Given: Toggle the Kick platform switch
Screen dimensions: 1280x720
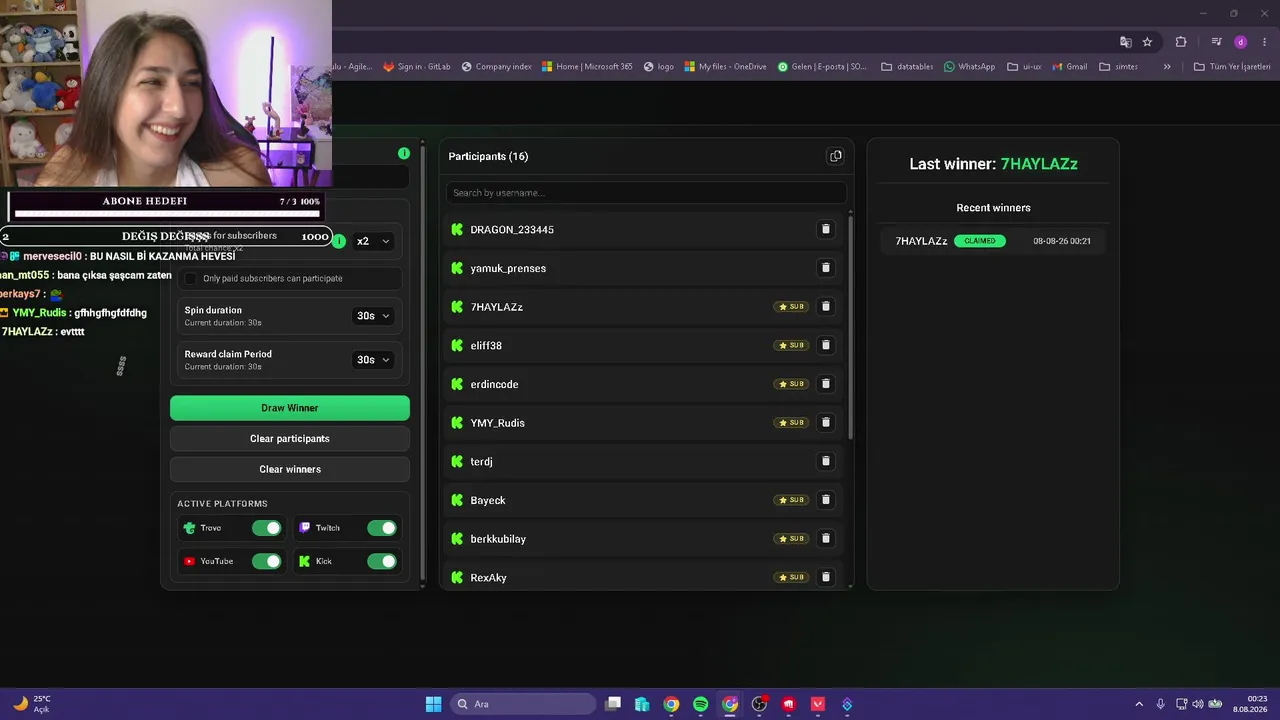Looking at the screenshot, I should (x=382, y=561).
